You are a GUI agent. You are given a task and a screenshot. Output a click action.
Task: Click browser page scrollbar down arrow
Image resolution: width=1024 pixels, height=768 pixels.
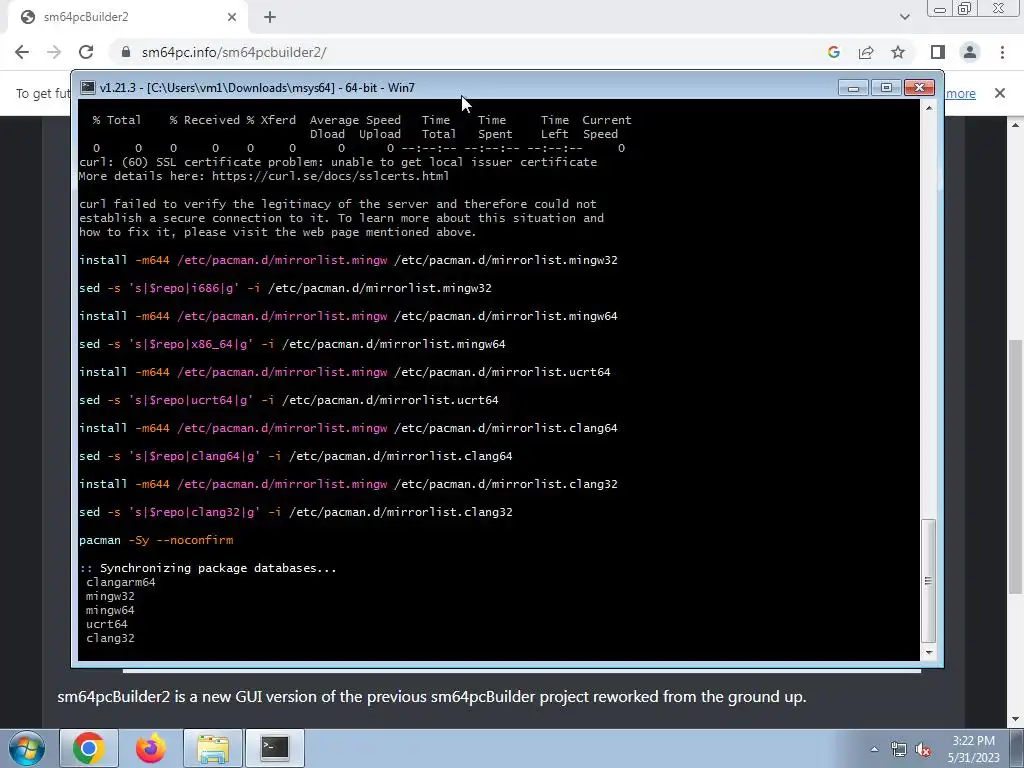(1015, 720)
